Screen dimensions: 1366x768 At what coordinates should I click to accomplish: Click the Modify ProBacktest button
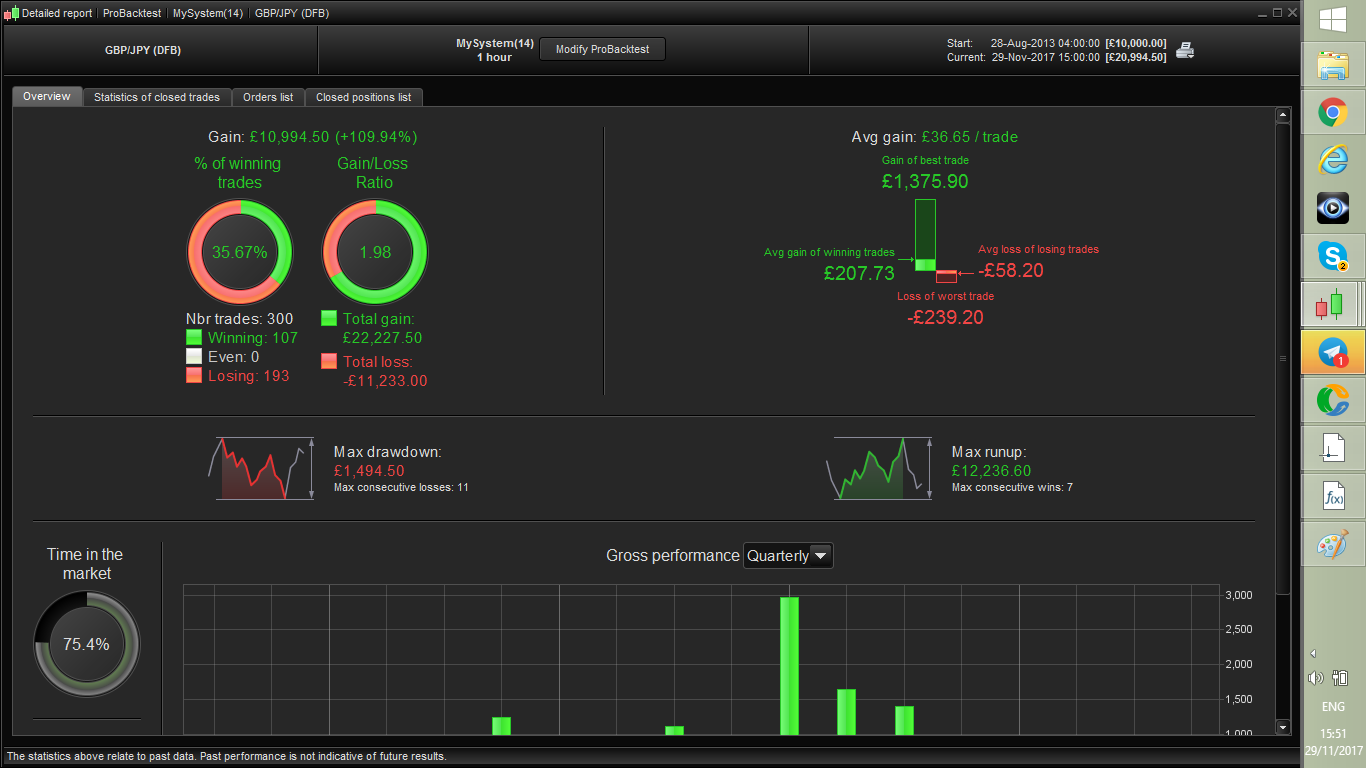click(602, 49)
